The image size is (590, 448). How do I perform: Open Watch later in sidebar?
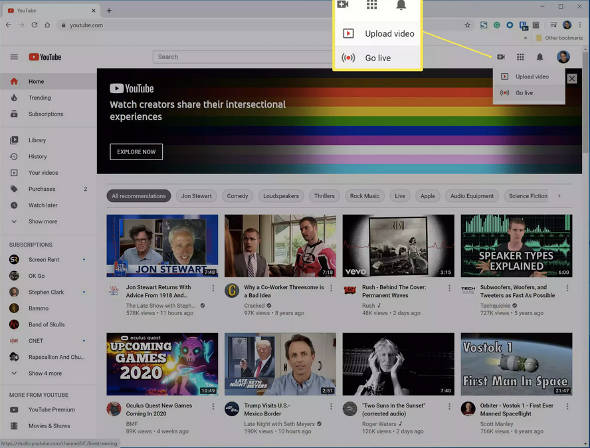(x=48, y=205)
